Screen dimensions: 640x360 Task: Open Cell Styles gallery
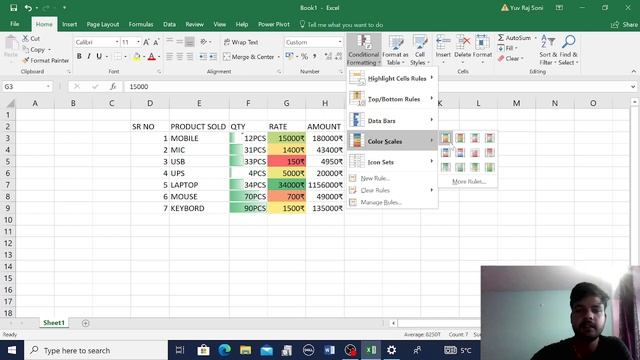click(420, 50)
